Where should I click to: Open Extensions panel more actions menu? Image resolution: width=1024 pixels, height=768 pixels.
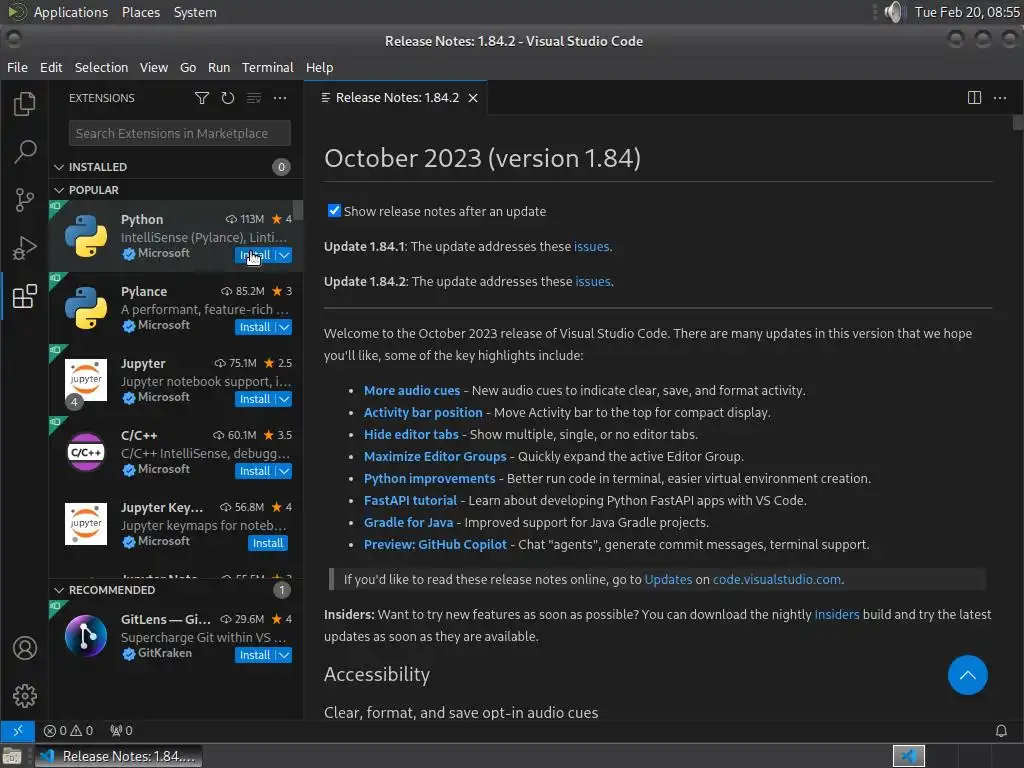tap(280, 98)
